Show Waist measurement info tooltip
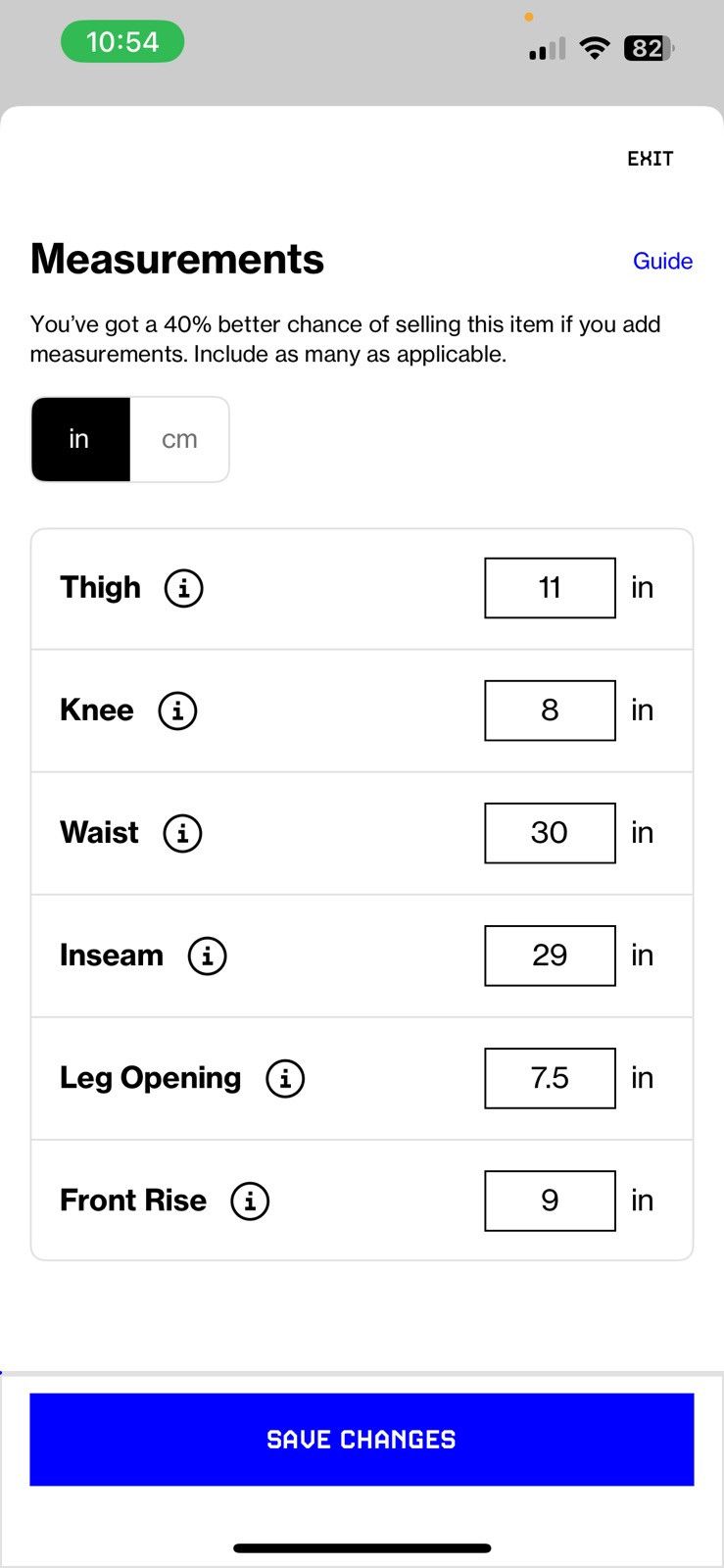 click(182, 833)
